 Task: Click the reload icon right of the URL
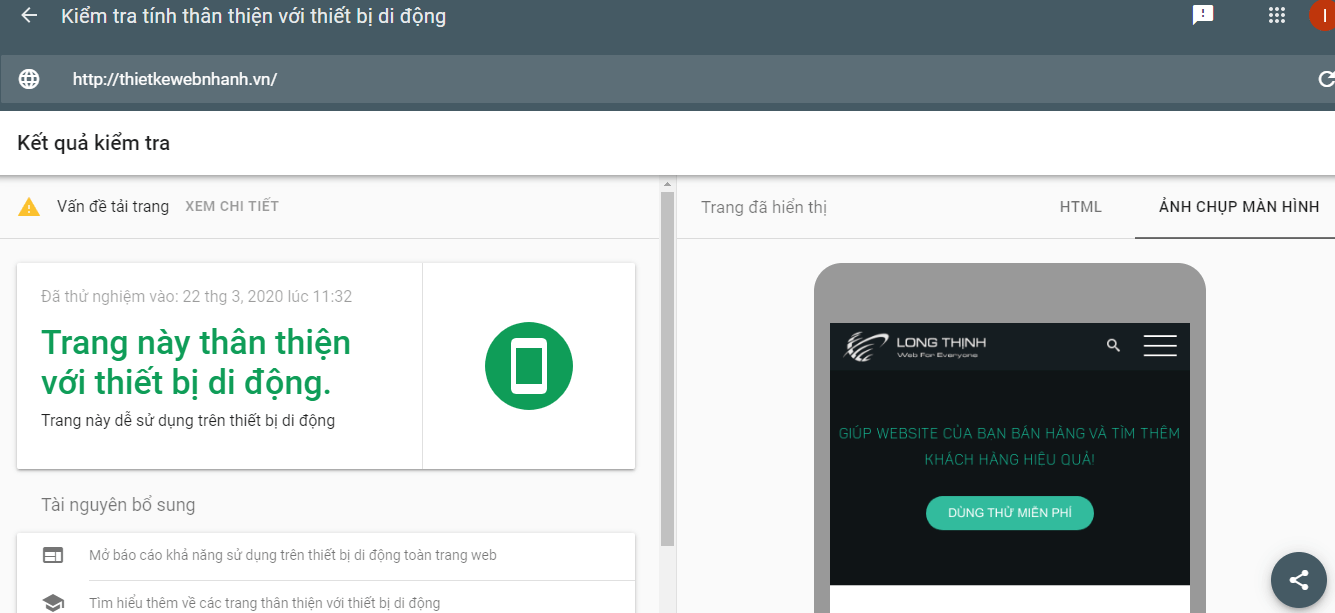pos(1327,78)
